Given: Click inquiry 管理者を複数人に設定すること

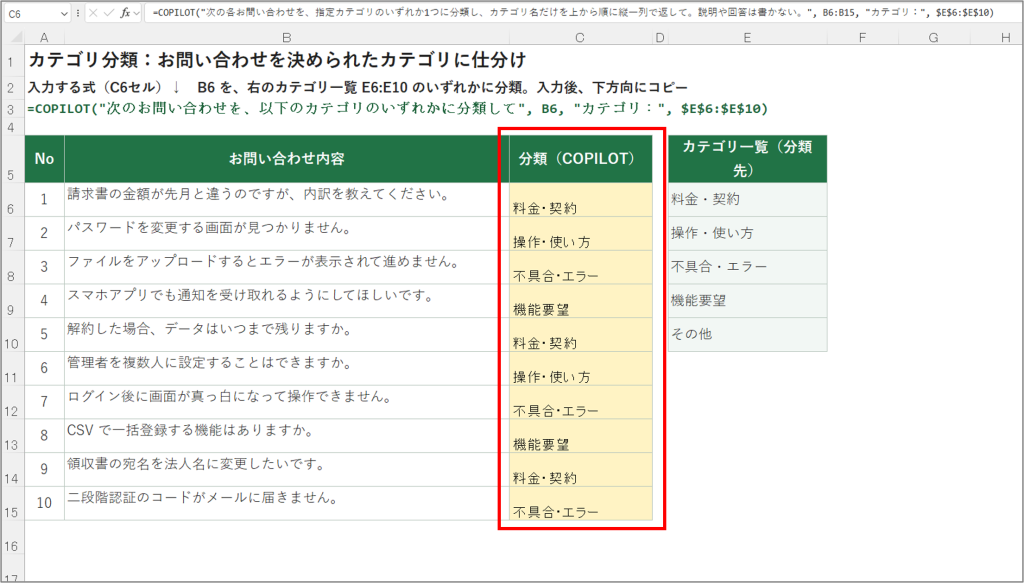Looking at the screenshot, I should 287,368.
